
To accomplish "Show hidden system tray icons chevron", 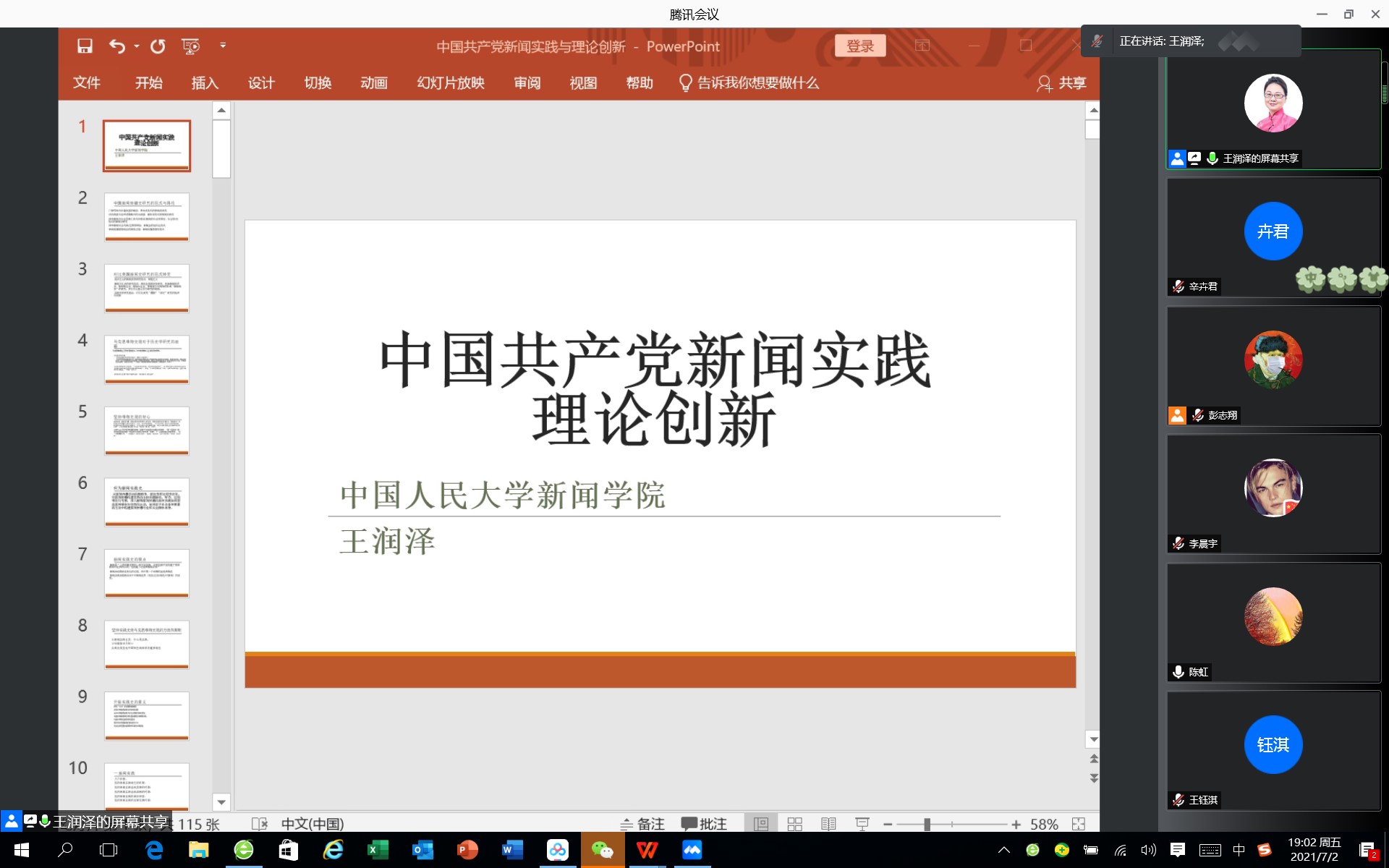I will (1003, 850).
